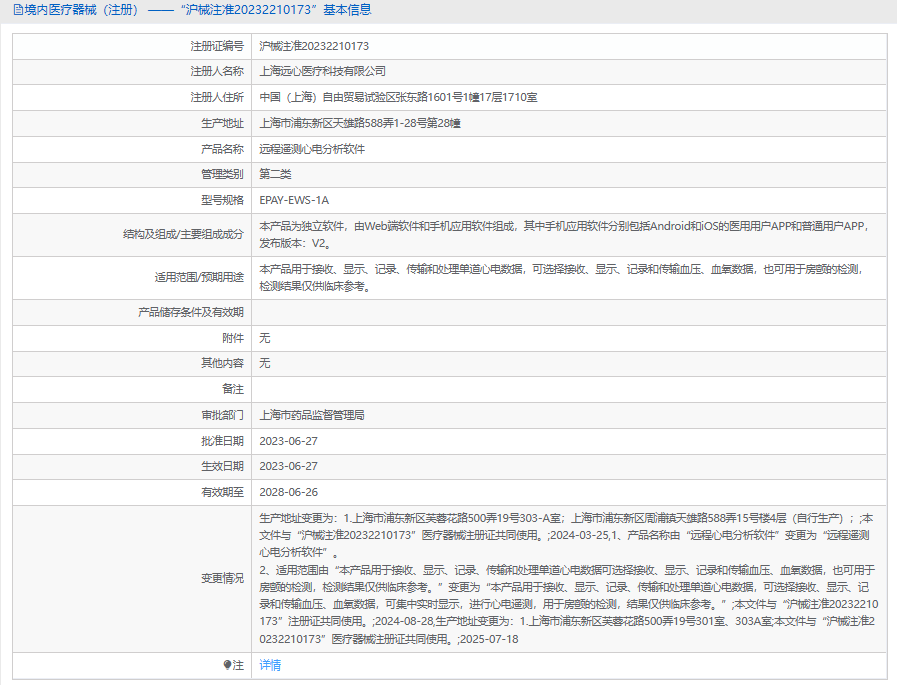Click the 生产地址 address value

[x=359, y=123]
